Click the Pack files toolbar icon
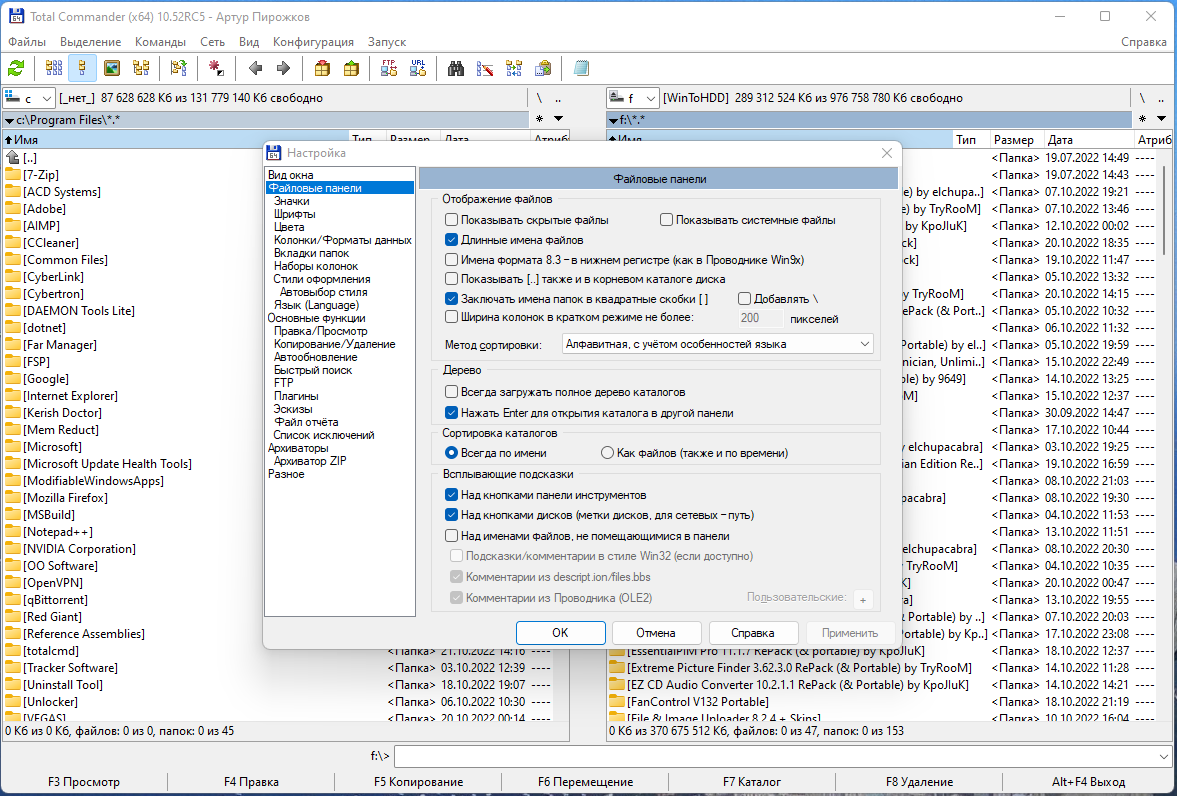The width and height of the screenshot is (1177, 796). [x=322, y=68]
